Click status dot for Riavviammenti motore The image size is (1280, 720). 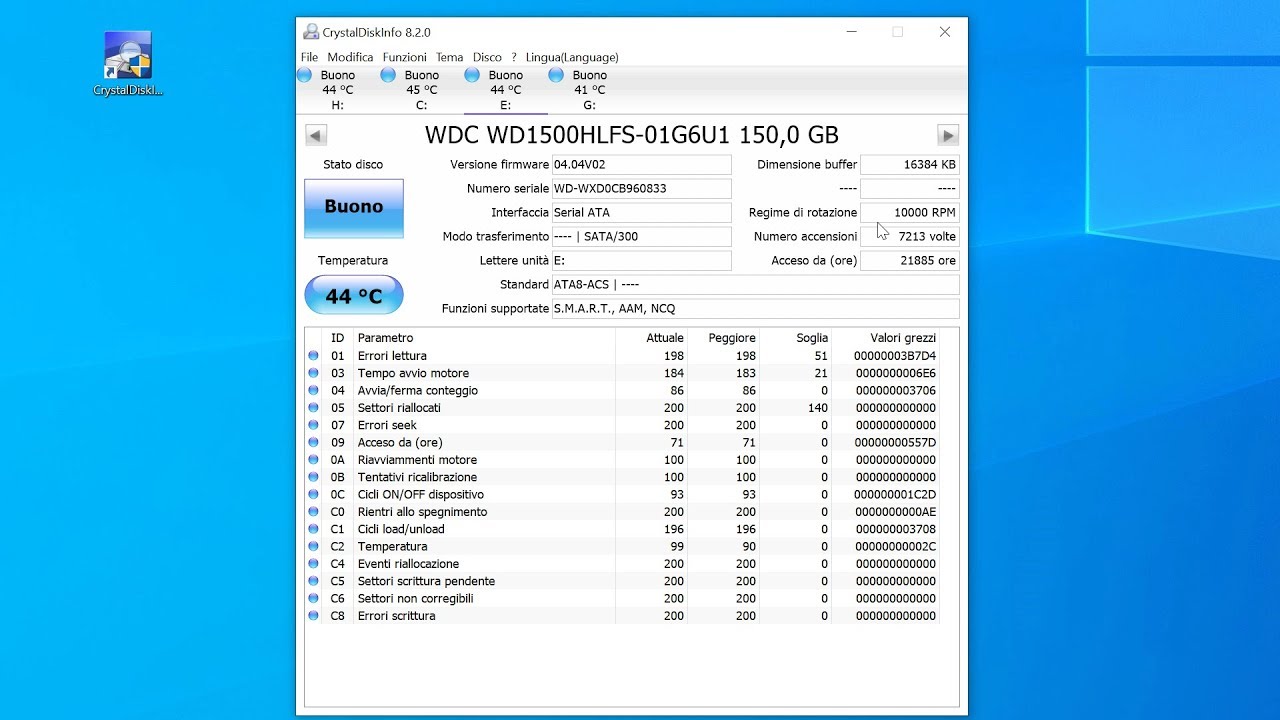pos(313,460)
